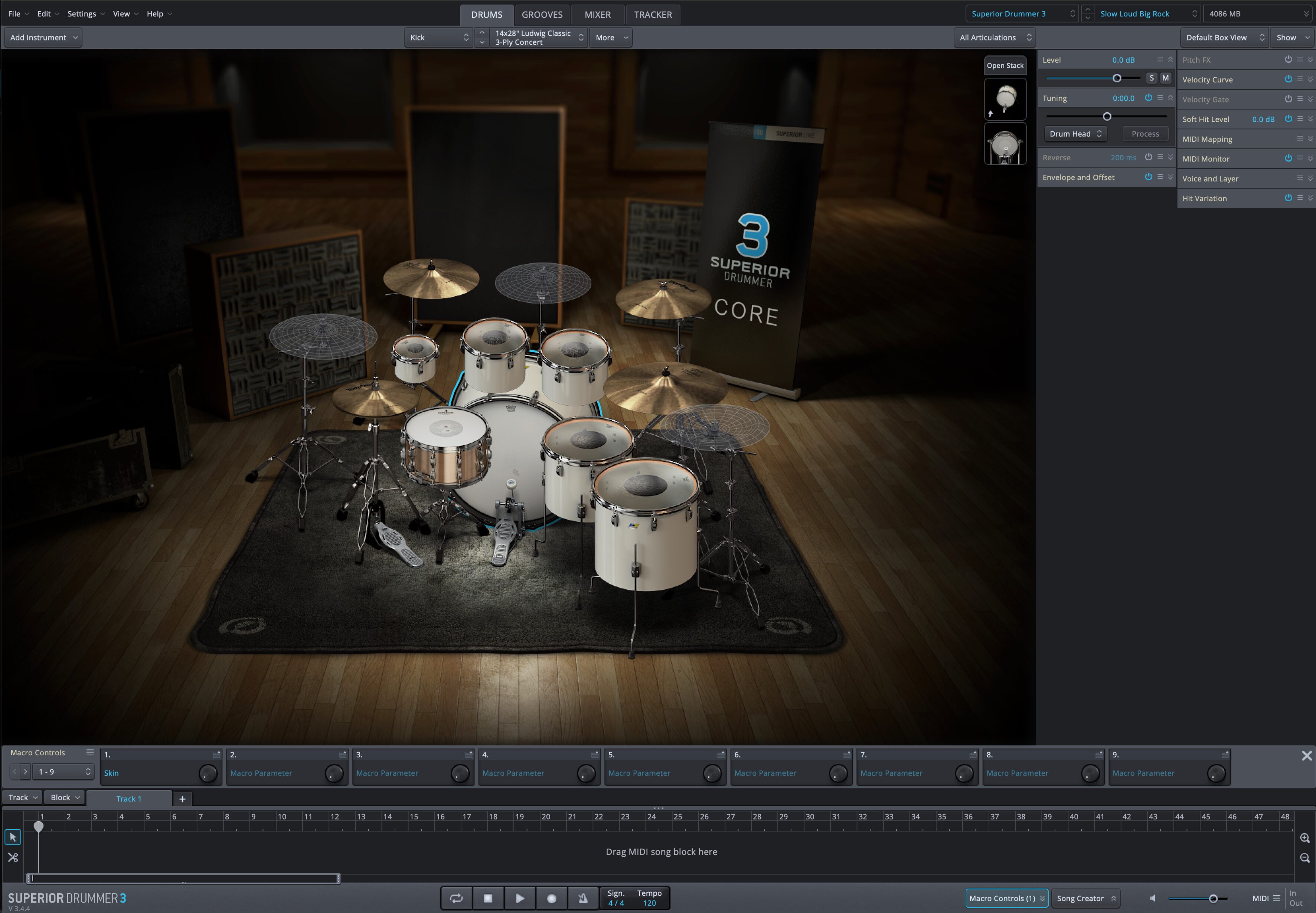1316x913 pixels.
Task: Toggle loop playback in the transport bar
Action: [x=456, y=898]
